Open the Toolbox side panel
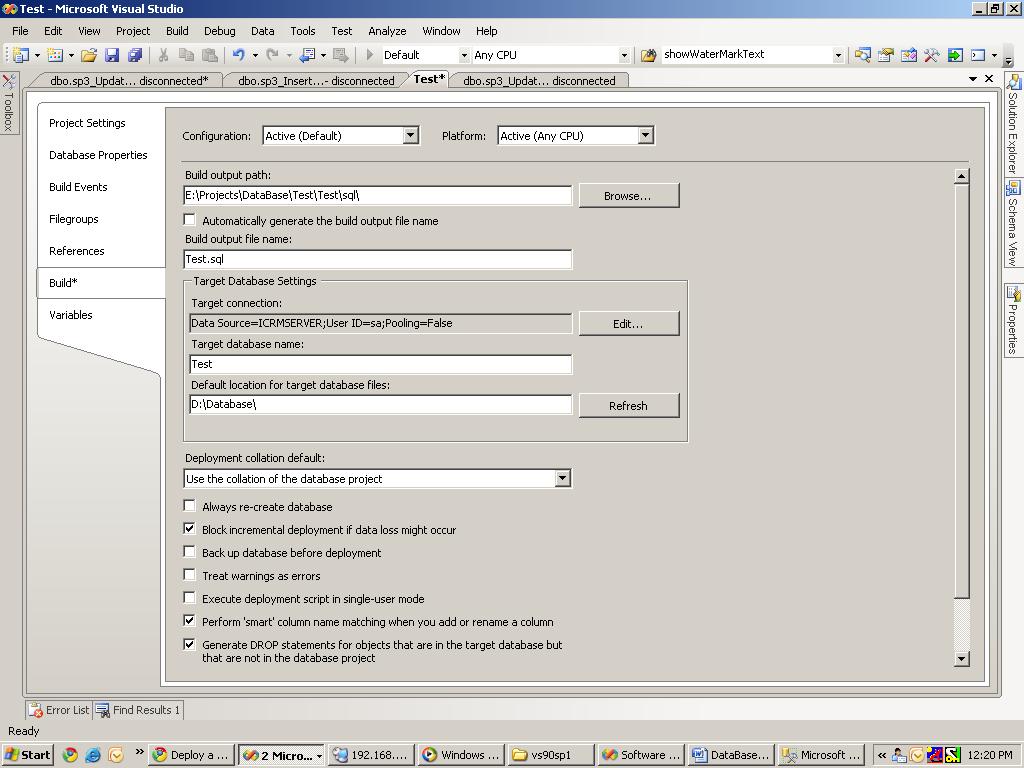Screen dimensions: 1024x768 click(8, 103)
